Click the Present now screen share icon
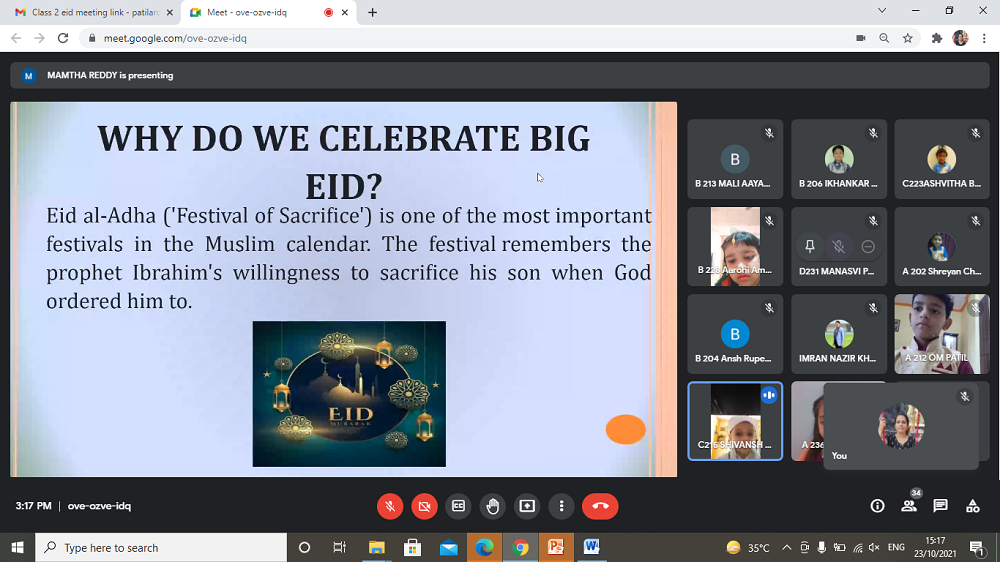Viewport: 1000px width, 562px height. (527, 506)
